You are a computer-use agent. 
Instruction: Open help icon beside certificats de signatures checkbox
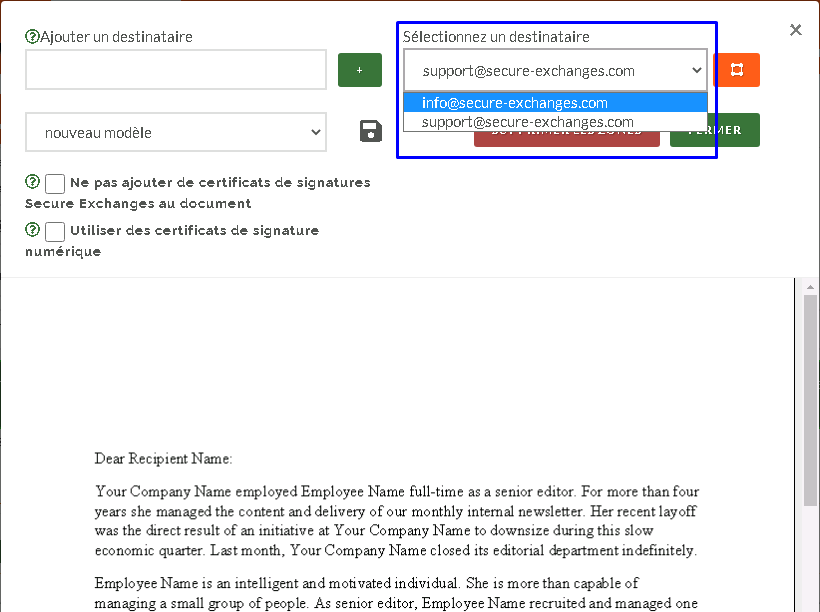32,182
